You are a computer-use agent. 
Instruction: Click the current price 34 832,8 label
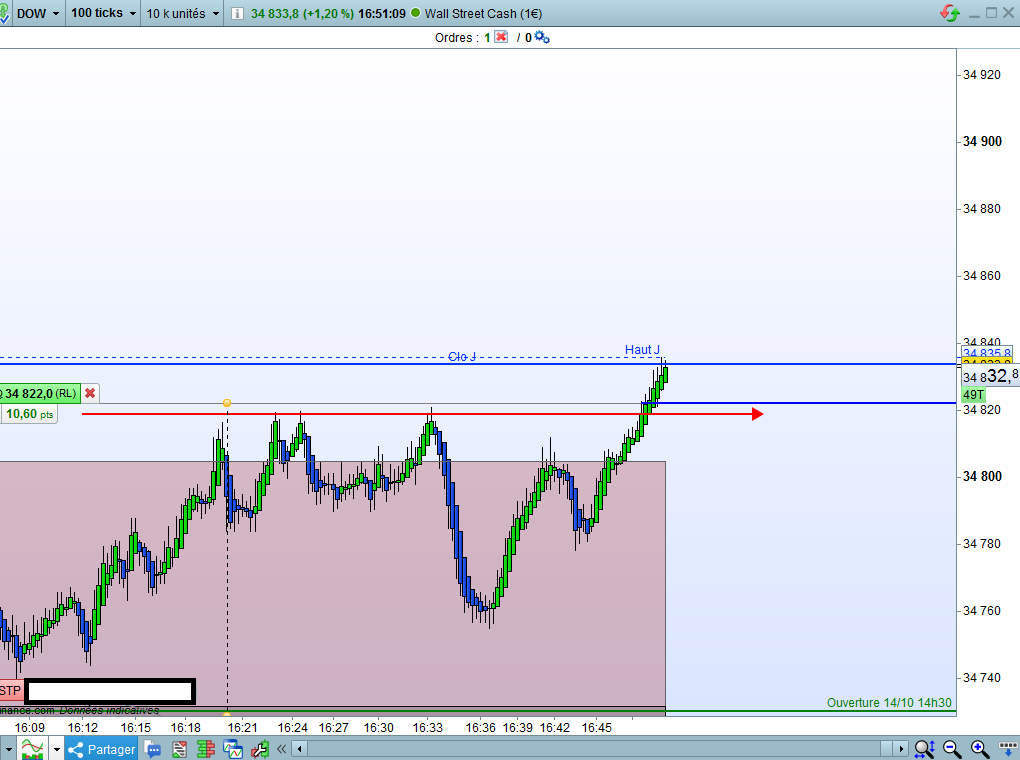pyautogui.click(x=990, y=376)
